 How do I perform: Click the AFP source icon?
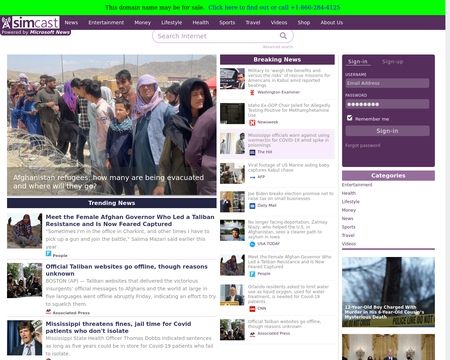coord(252,177)
